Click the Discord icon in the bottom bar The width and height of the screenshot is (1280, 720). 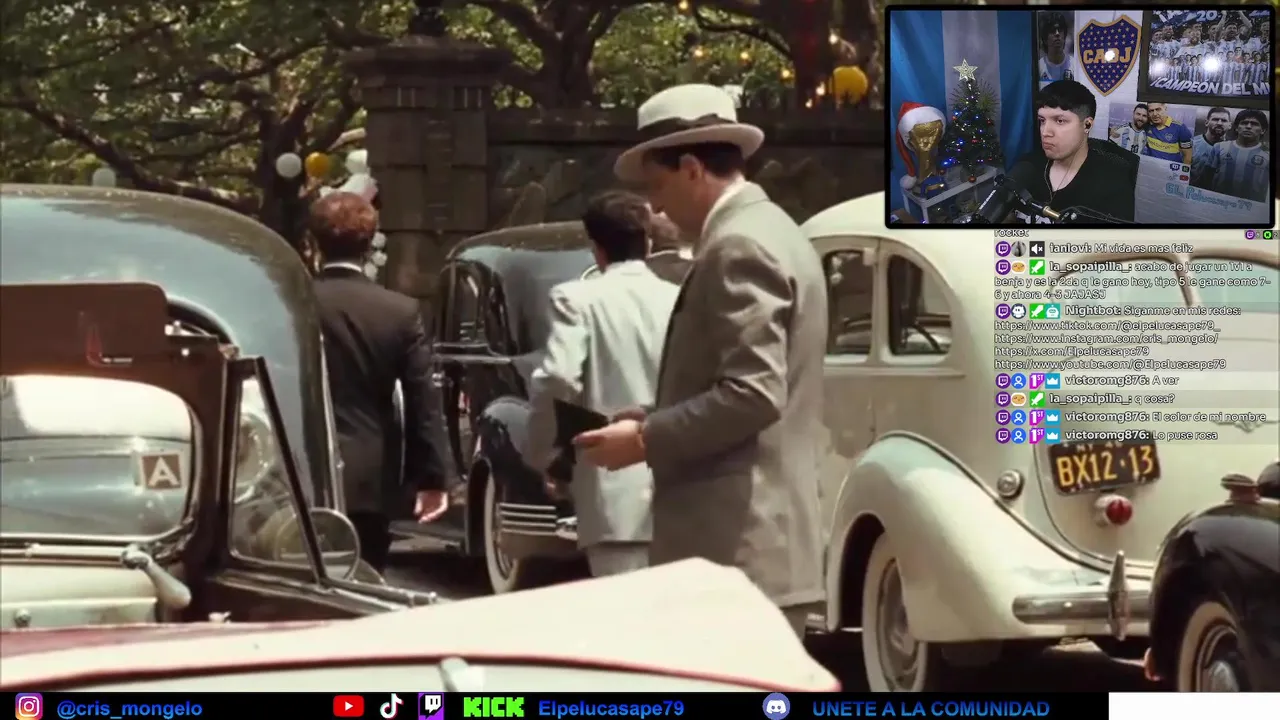776,708
